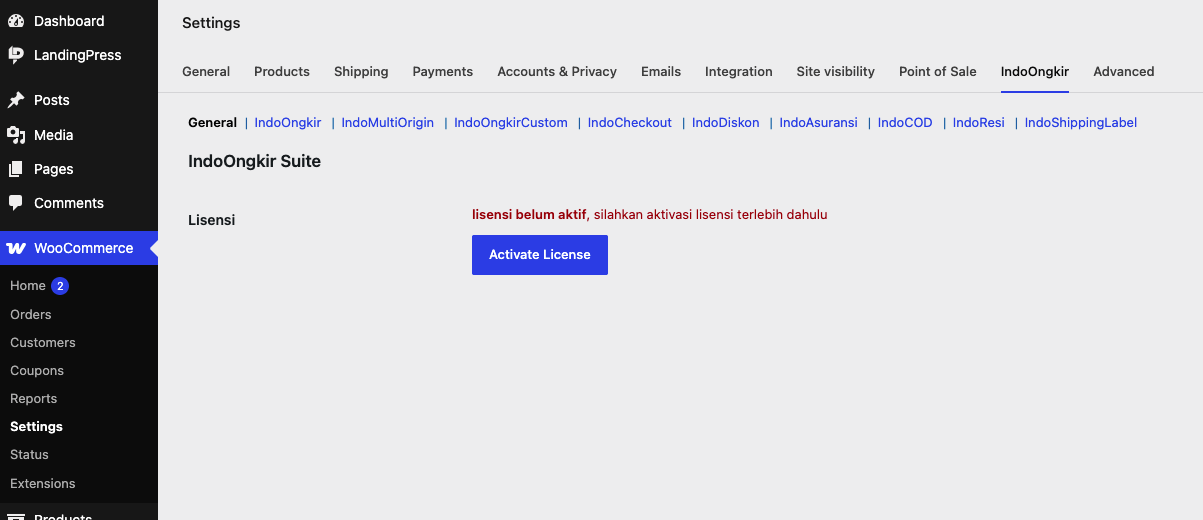Image resolution: width=1203 pixels, height=520 pixels.
Task: Open Customers submenu link
Action: [x=43, y=342]
